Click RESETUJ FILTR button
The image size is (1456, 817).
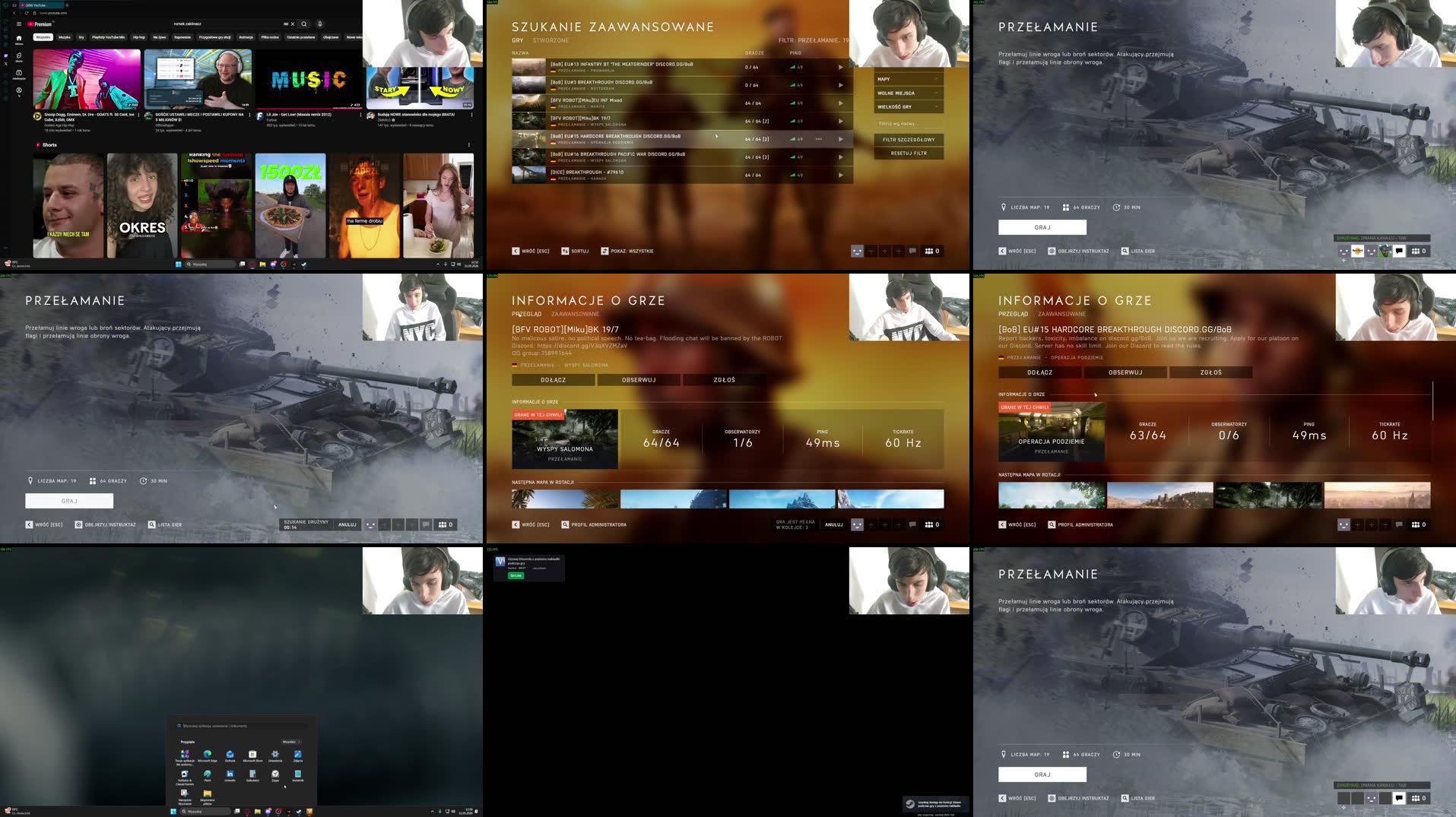(x=909, y=154)
